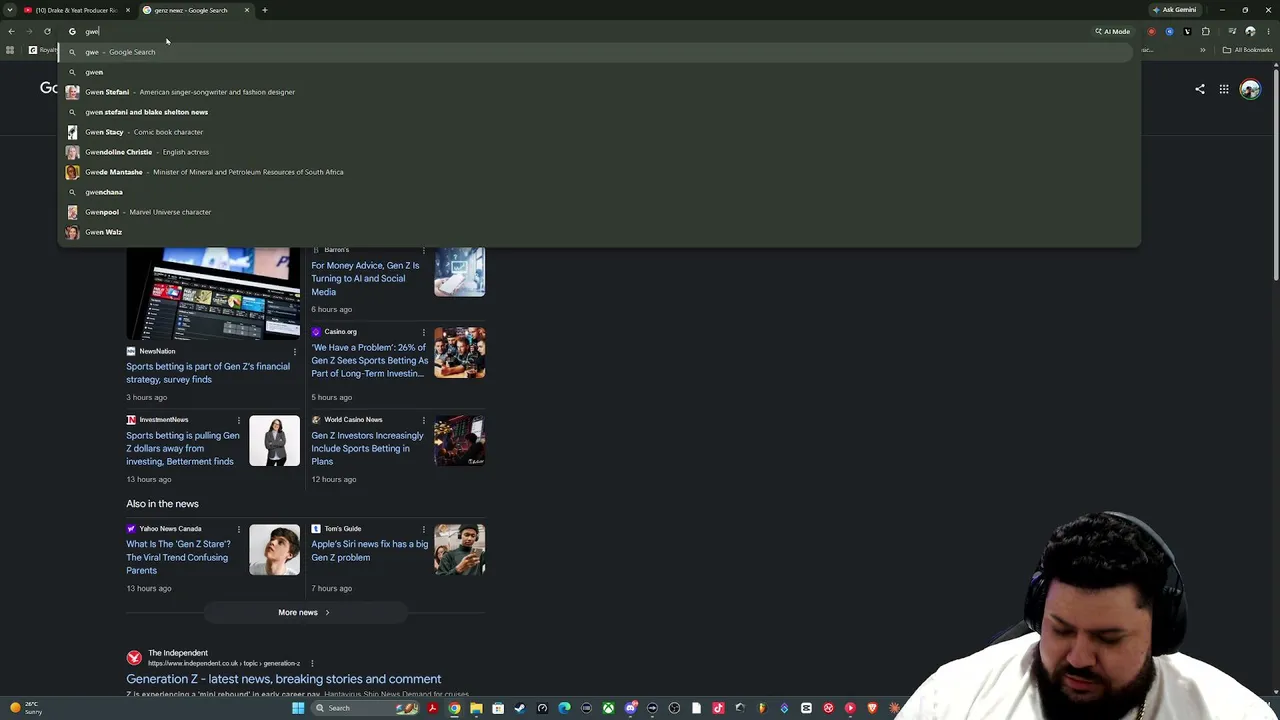
Task: Choose the 'gwe - Google Search' suggestion
Action: point(598,52)
